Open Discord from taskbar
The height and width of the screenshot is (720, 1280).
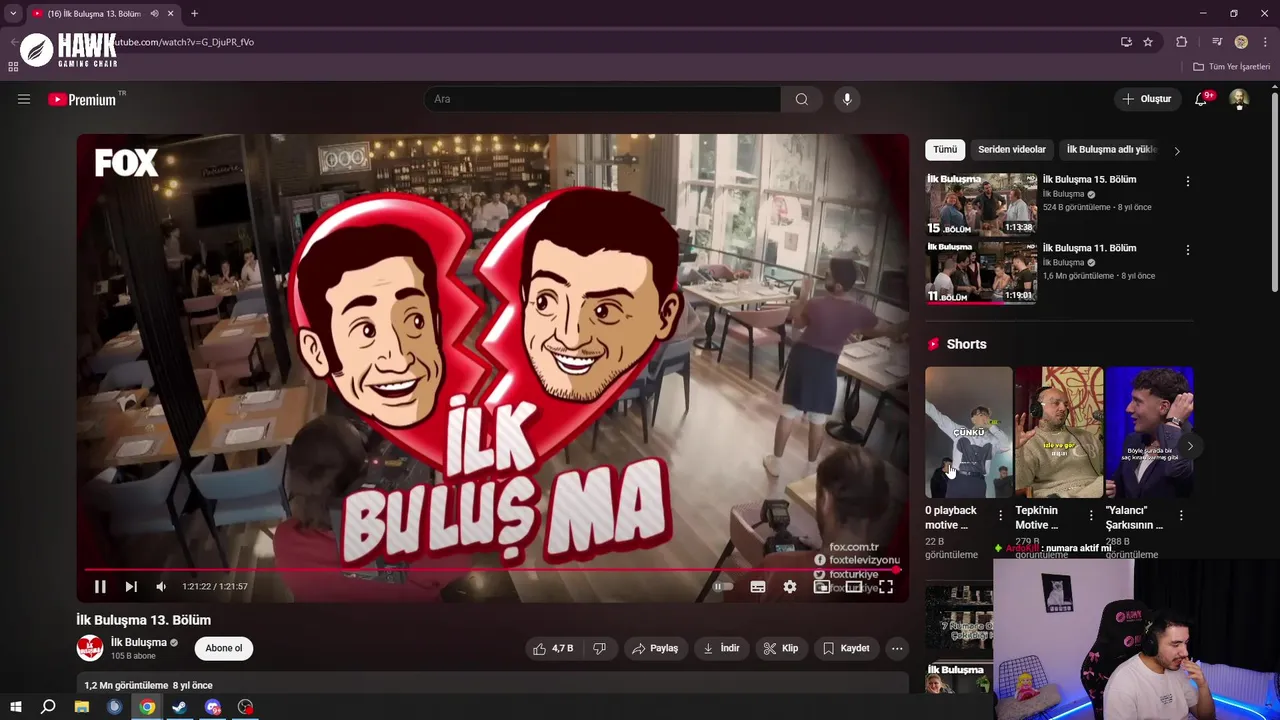click(213, 707)
